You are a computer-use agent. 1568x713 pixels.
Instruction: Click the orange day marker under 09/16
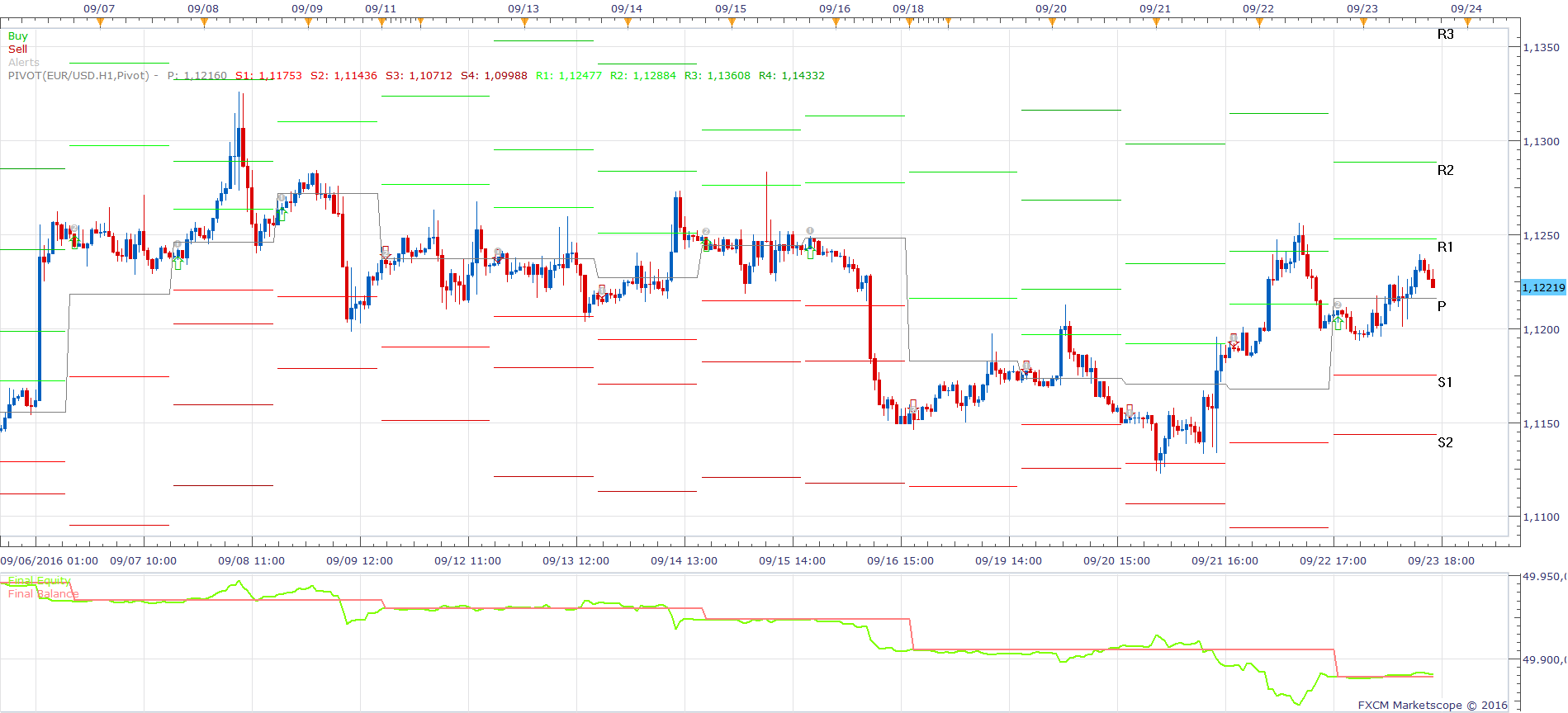[836, 23]
